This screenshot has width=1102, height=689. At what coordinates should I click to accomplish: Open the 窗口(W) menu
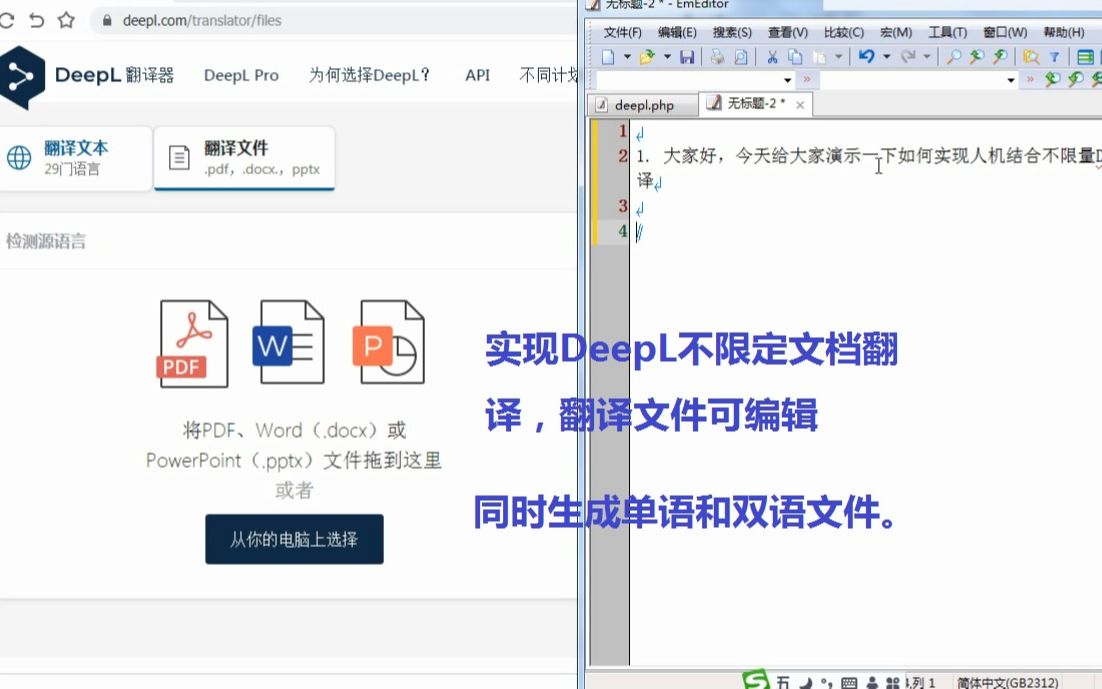pos(1005,32)
